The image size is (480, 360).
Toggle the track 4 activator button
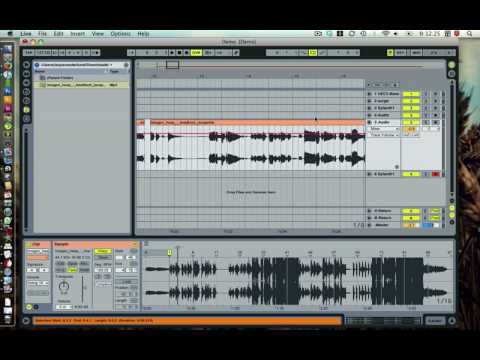[411, 115]
